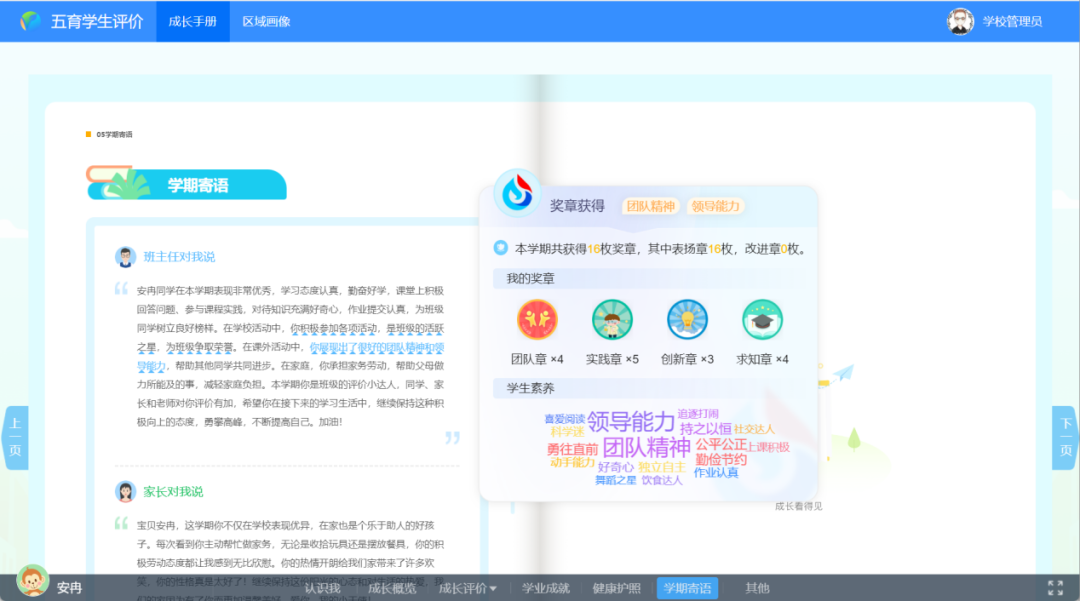Click the 创新章 innovation badge icon
The image size is (1080, 601).
point(684,318)
